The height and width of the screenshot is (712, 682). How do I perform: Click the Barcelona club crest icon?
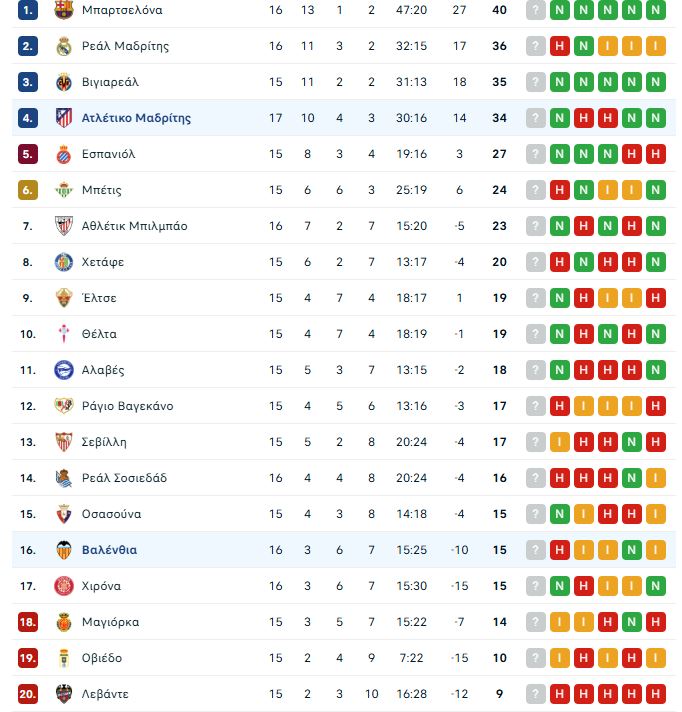coord(64,10)
